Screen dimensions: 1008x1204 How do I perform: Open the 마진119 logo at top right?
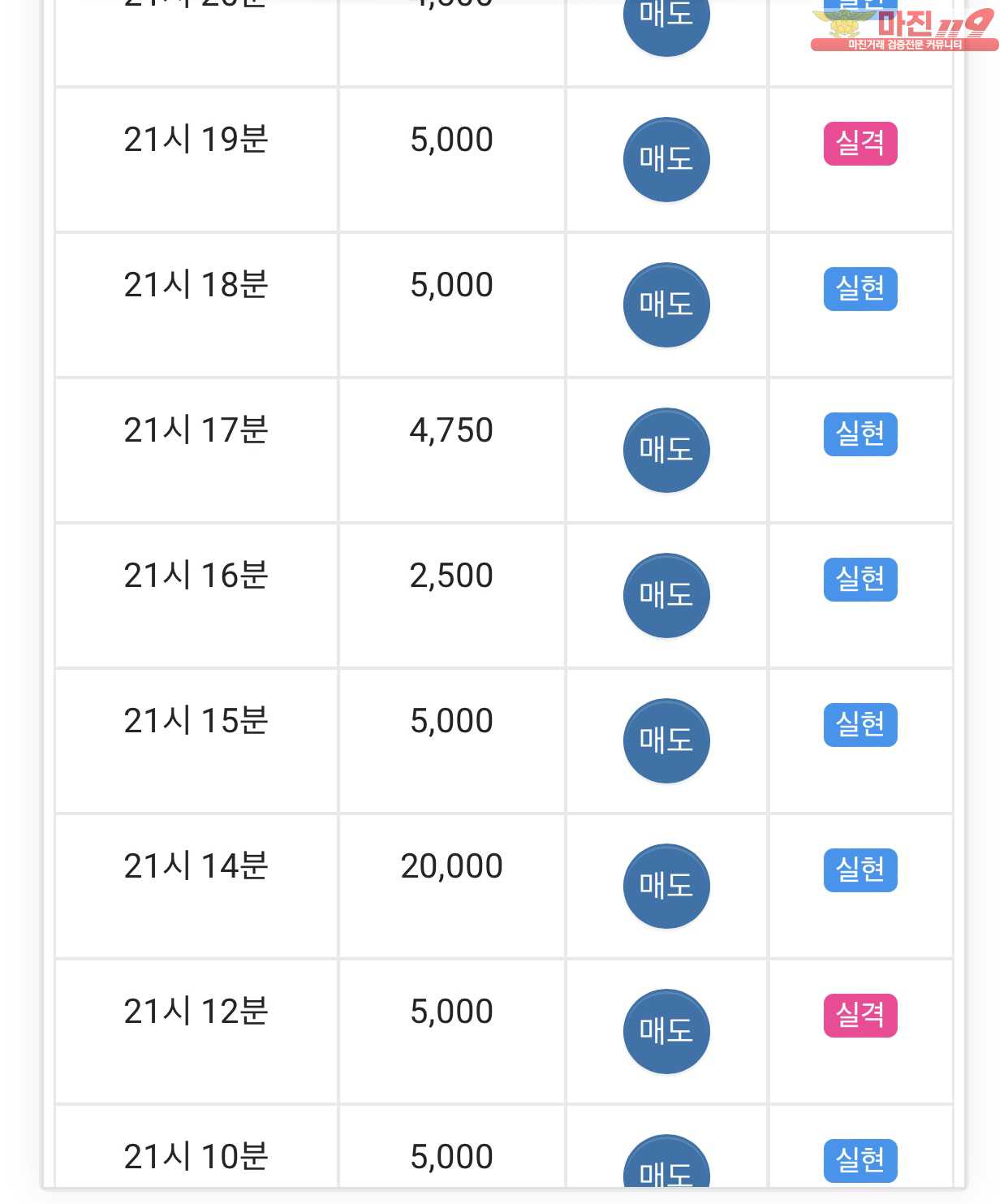[904, 30]
